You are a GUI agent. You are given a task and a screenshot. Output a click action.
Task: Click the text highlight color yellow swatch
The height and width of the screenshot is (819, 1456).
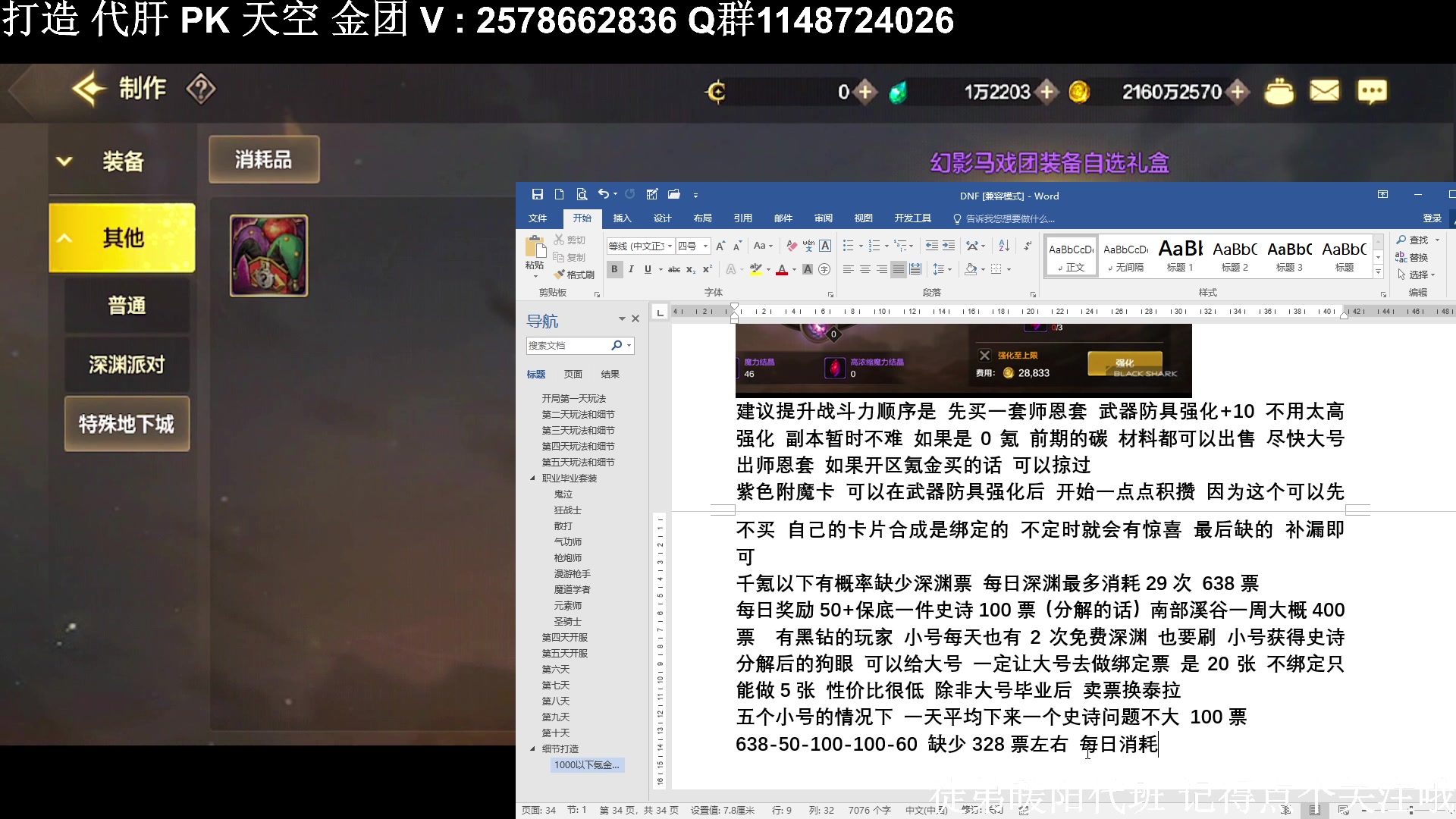[x=755, y=269]
